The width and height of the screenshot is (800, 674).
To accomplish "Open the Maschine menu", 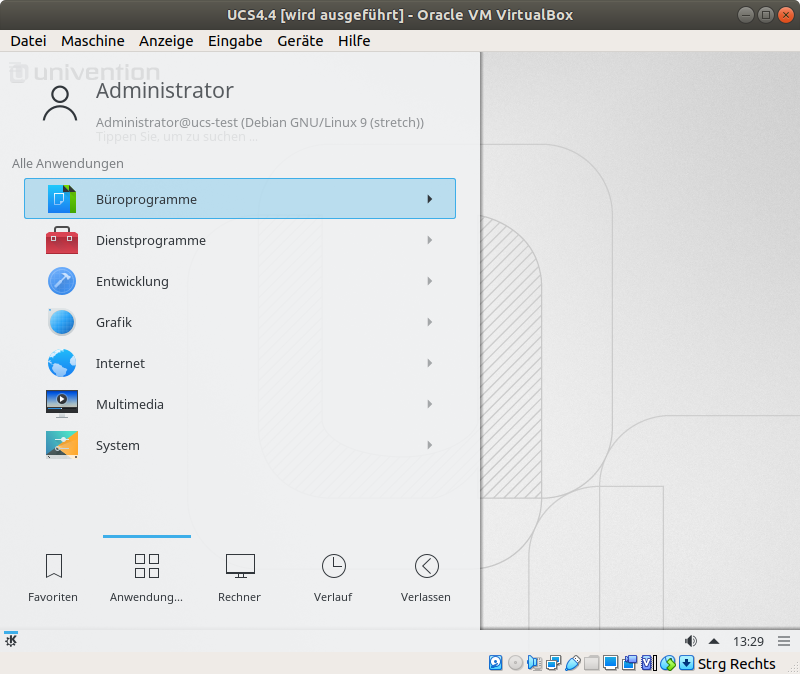I will tap(93, 41).
